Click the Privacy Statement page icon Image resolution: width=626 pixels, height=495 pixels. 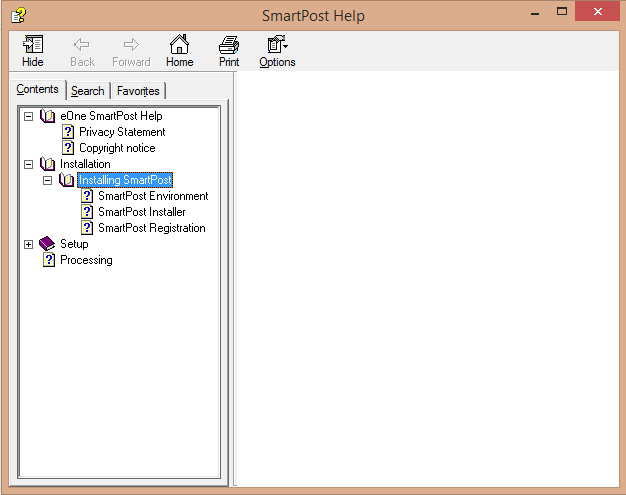click(x=68, y=132)
